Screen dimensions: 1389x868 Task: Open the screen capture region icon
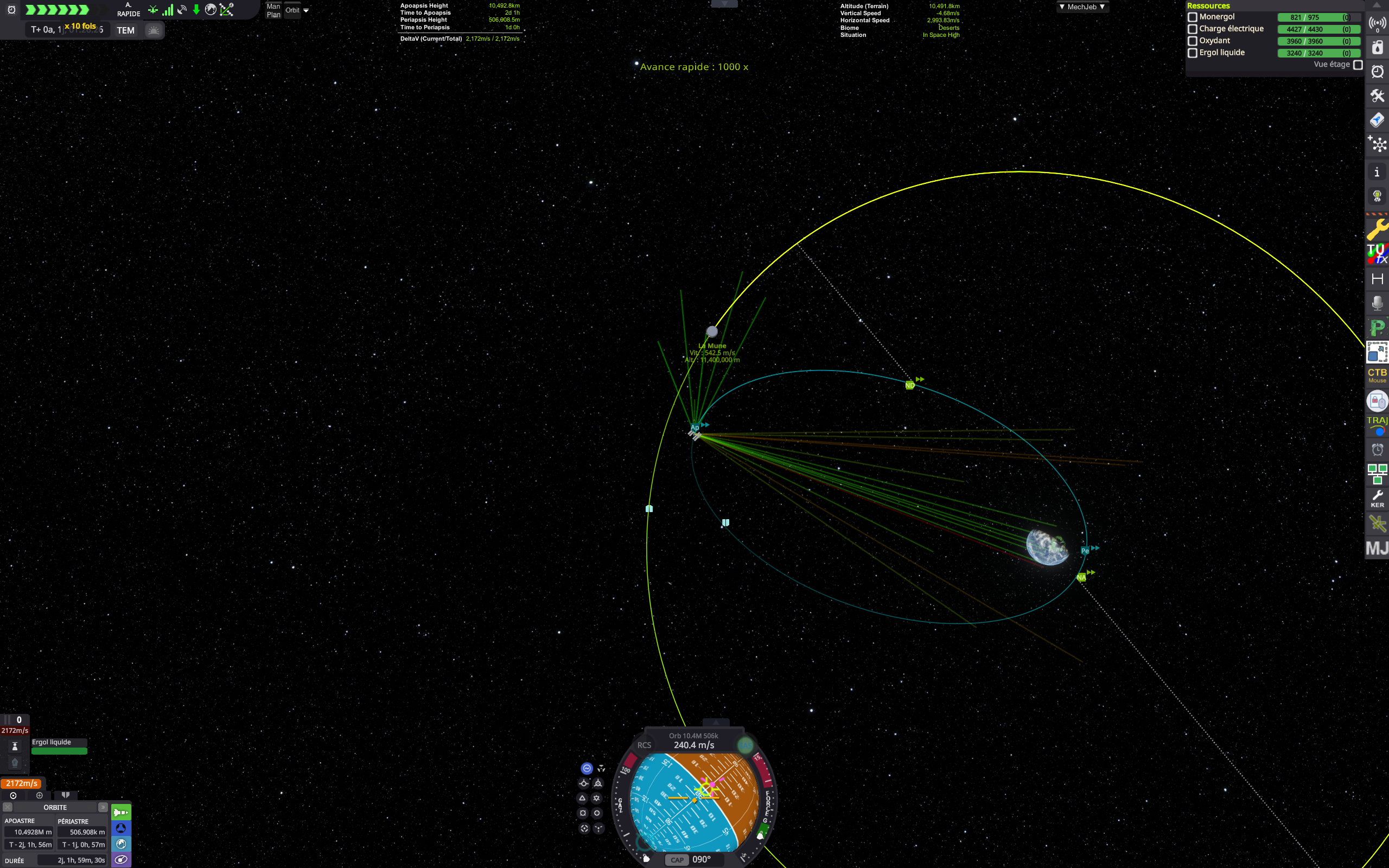pyautogui.click(x=1377, y=352)
